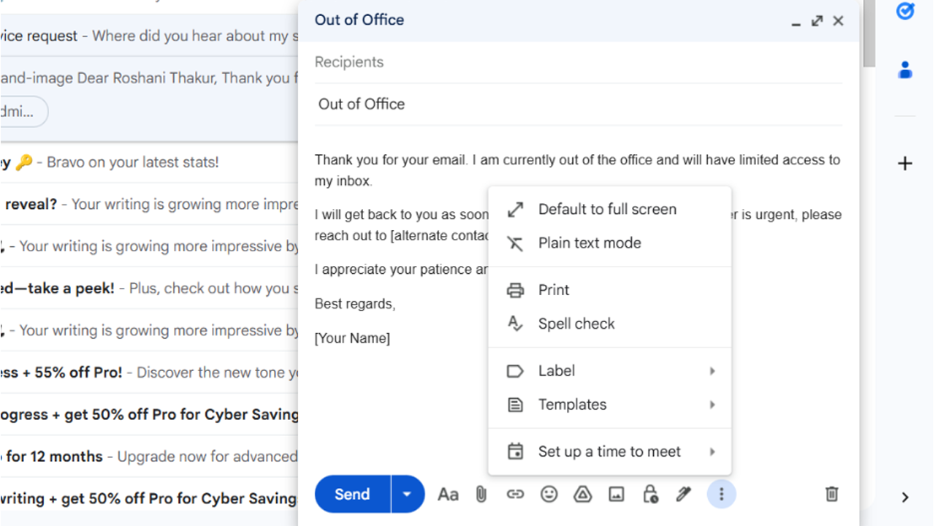Click the insert link icon
The height and width of the screenshot is (526, 936).
tap(515, 494)
